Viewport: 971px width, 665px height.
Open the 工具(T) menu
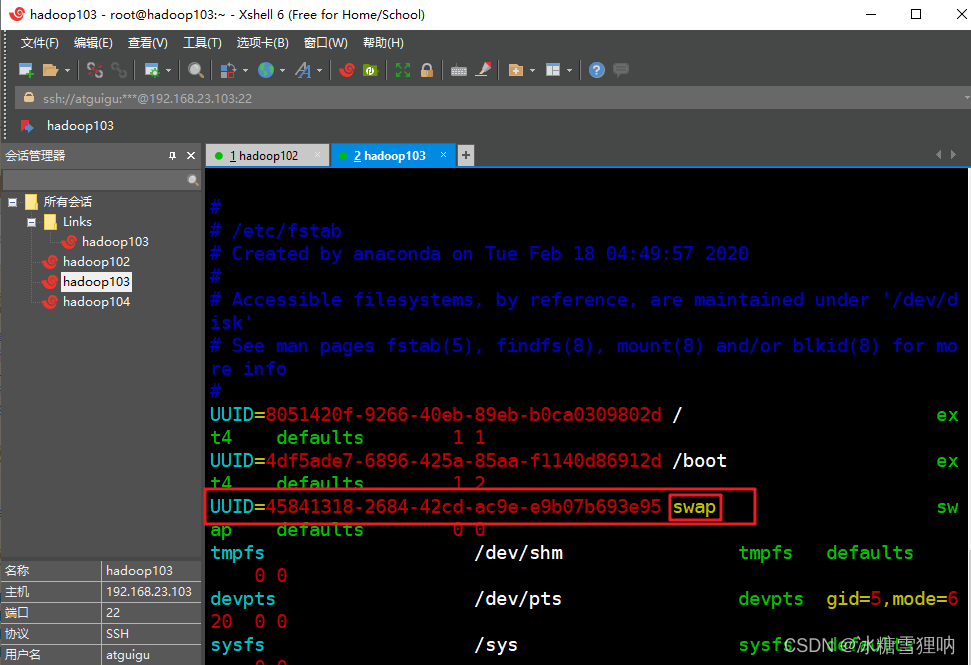point(202,43)
